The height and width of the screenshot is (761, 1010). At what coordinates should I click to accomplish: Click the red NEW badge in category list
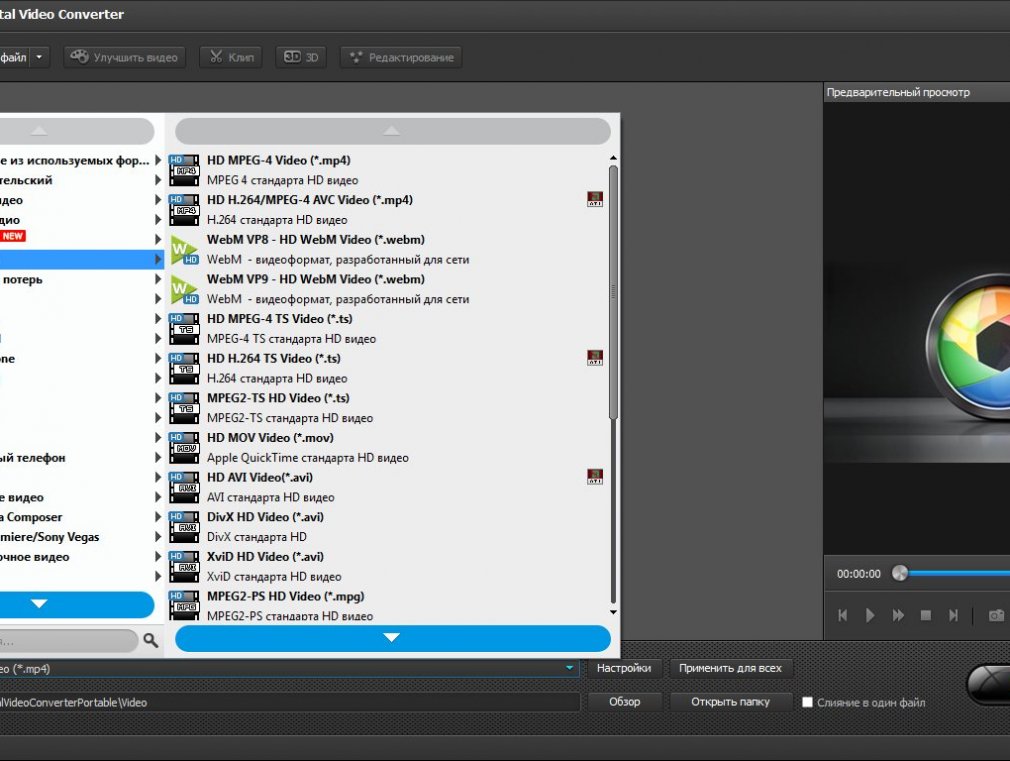[12, 236]
